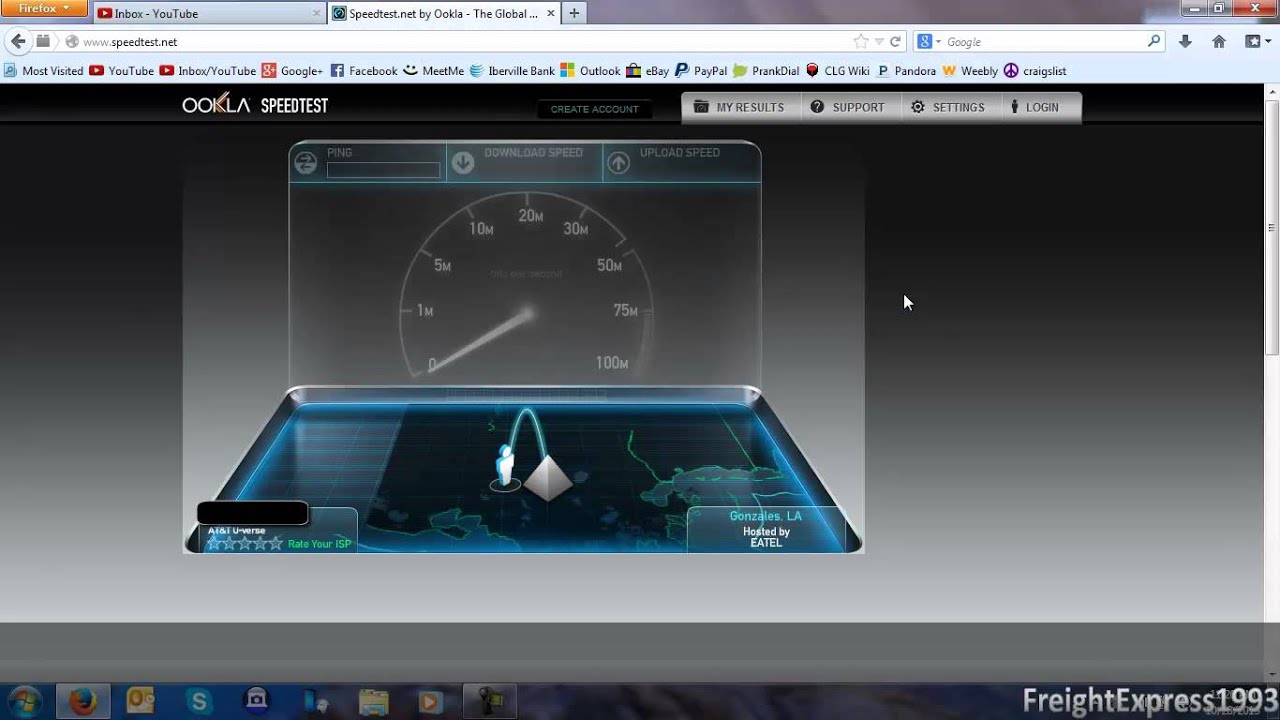Click the Hosted by EATEL text
The height and width of the screenshot is (720, 1280).
(766, 537)
